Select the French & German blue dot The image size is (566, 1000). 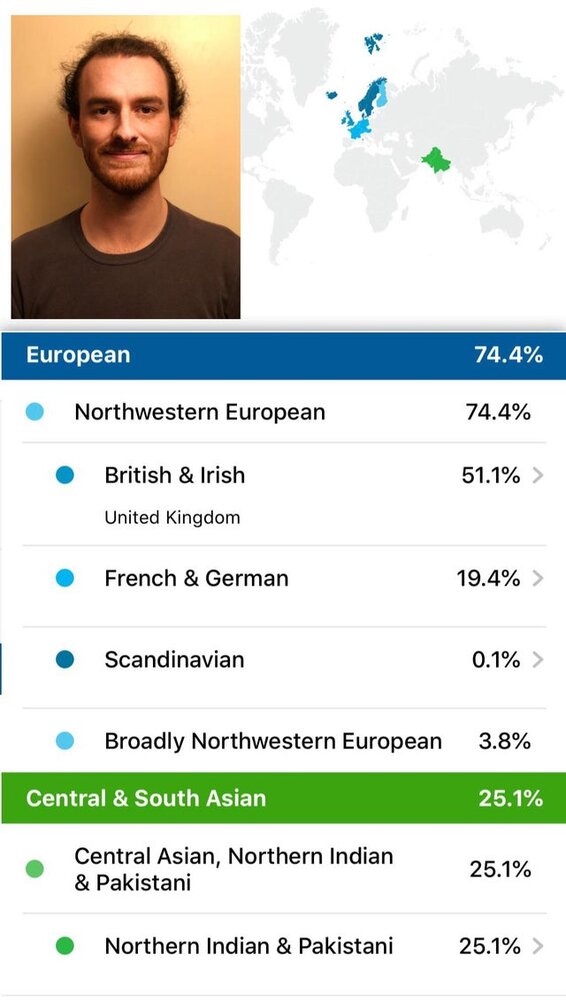pos(64,578)
